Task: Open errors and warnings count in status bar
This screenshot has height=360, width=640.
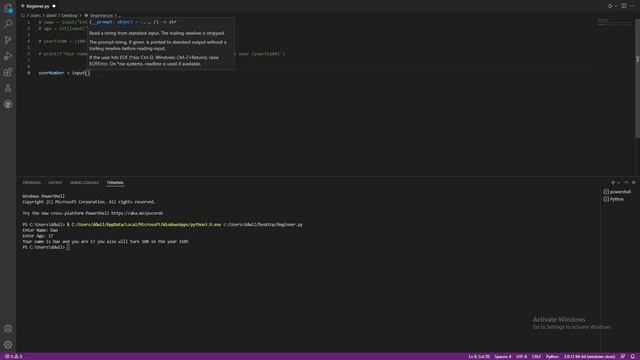Action: (x=13, y=356)
